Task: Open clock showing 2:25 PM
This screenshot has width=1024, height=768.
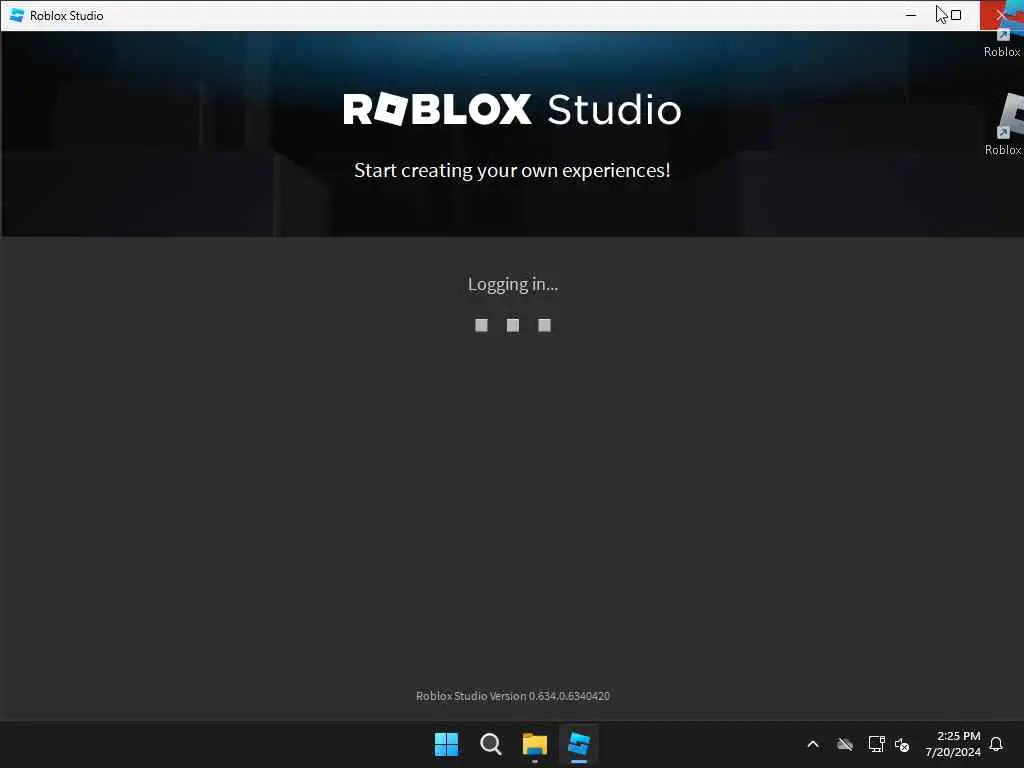Action: (x=953, y=744)
